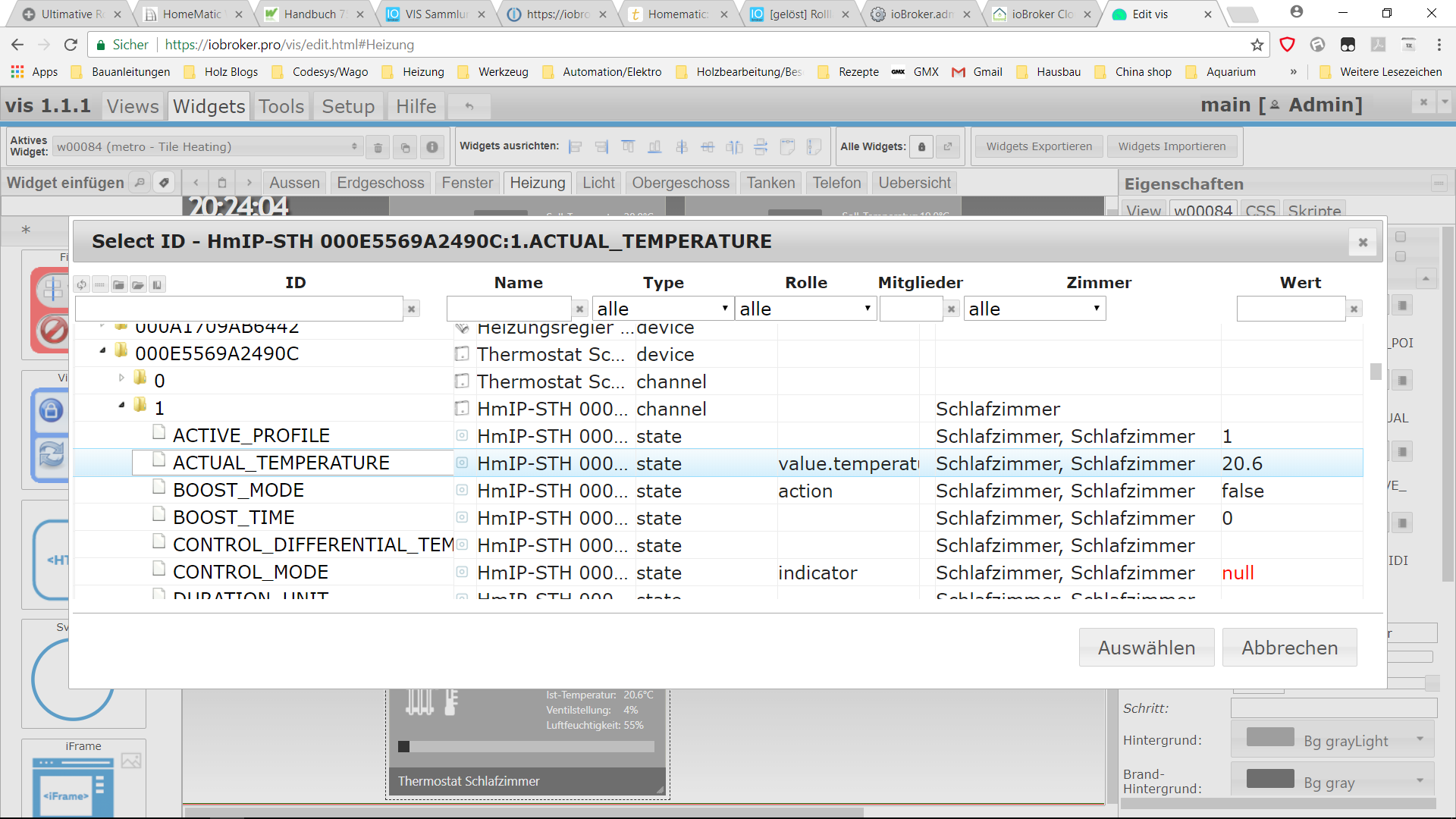The height and width of the screenshot is (819, 1456).
Task: Toggle lock for all widgets
Action: [921, 147]
